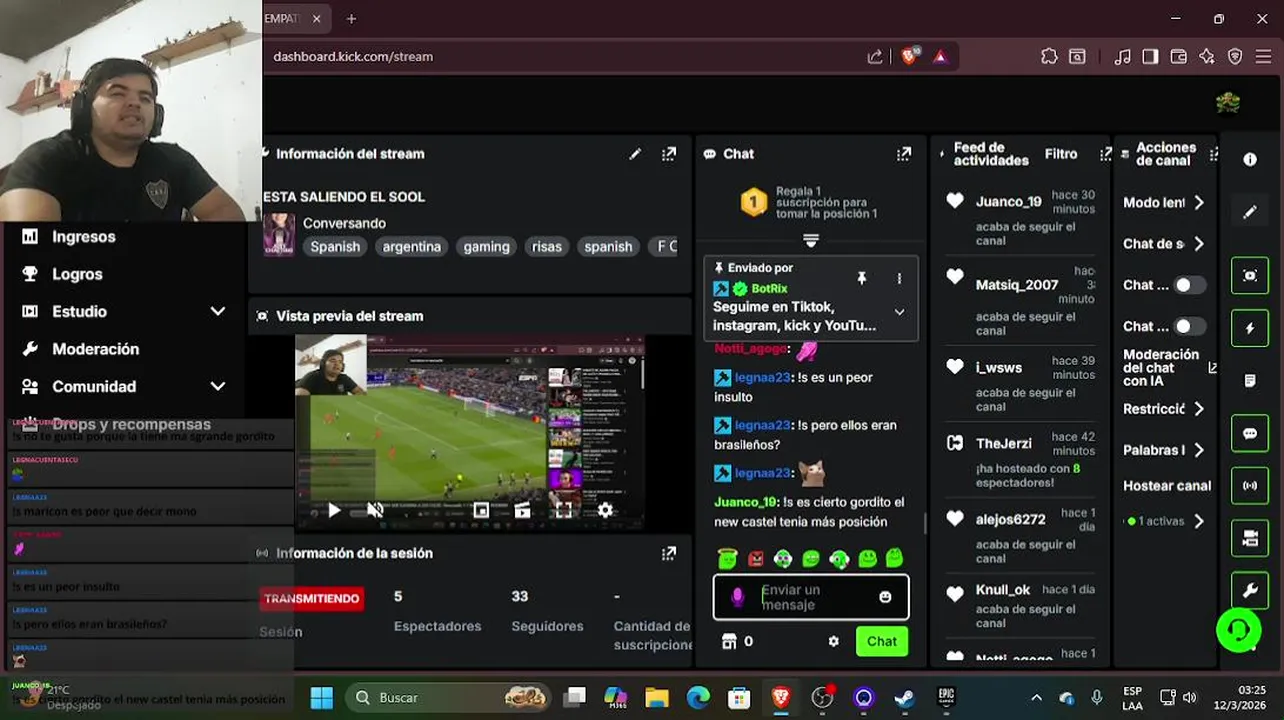Unmute the stream preview audio

pos(375,510)
